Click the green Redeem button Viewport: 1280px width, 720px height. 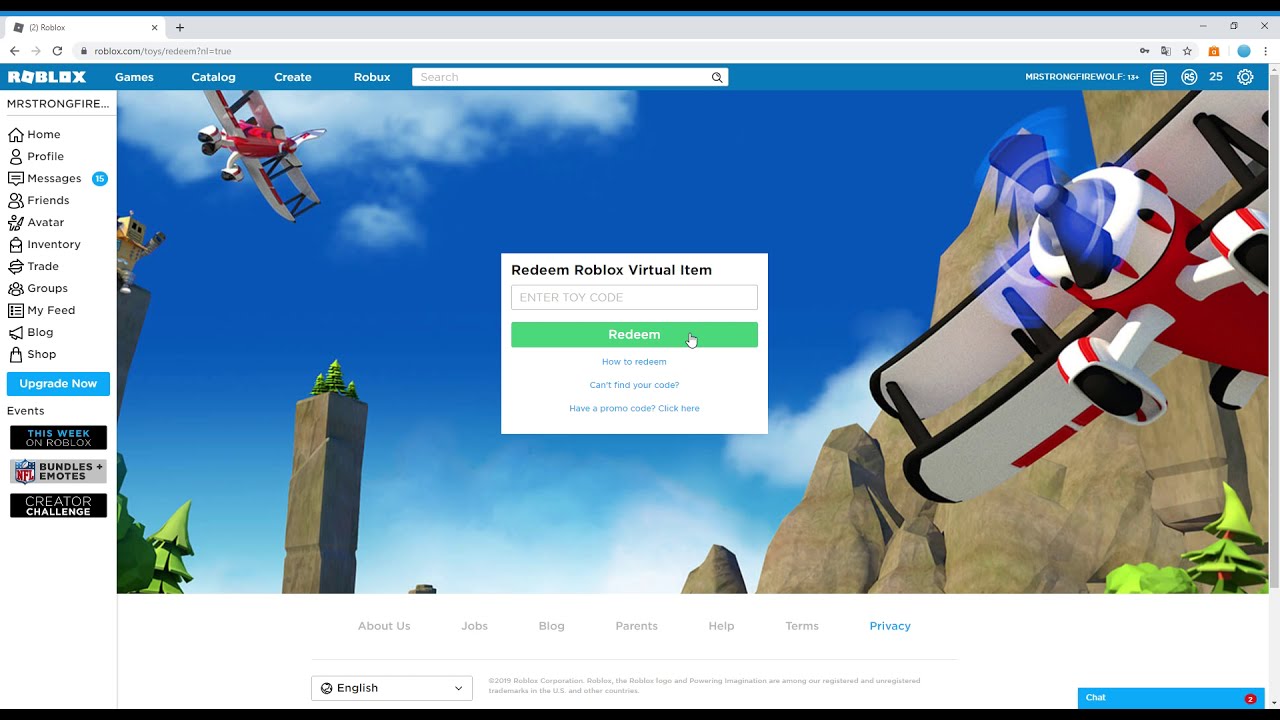click(x=634, y=335)
